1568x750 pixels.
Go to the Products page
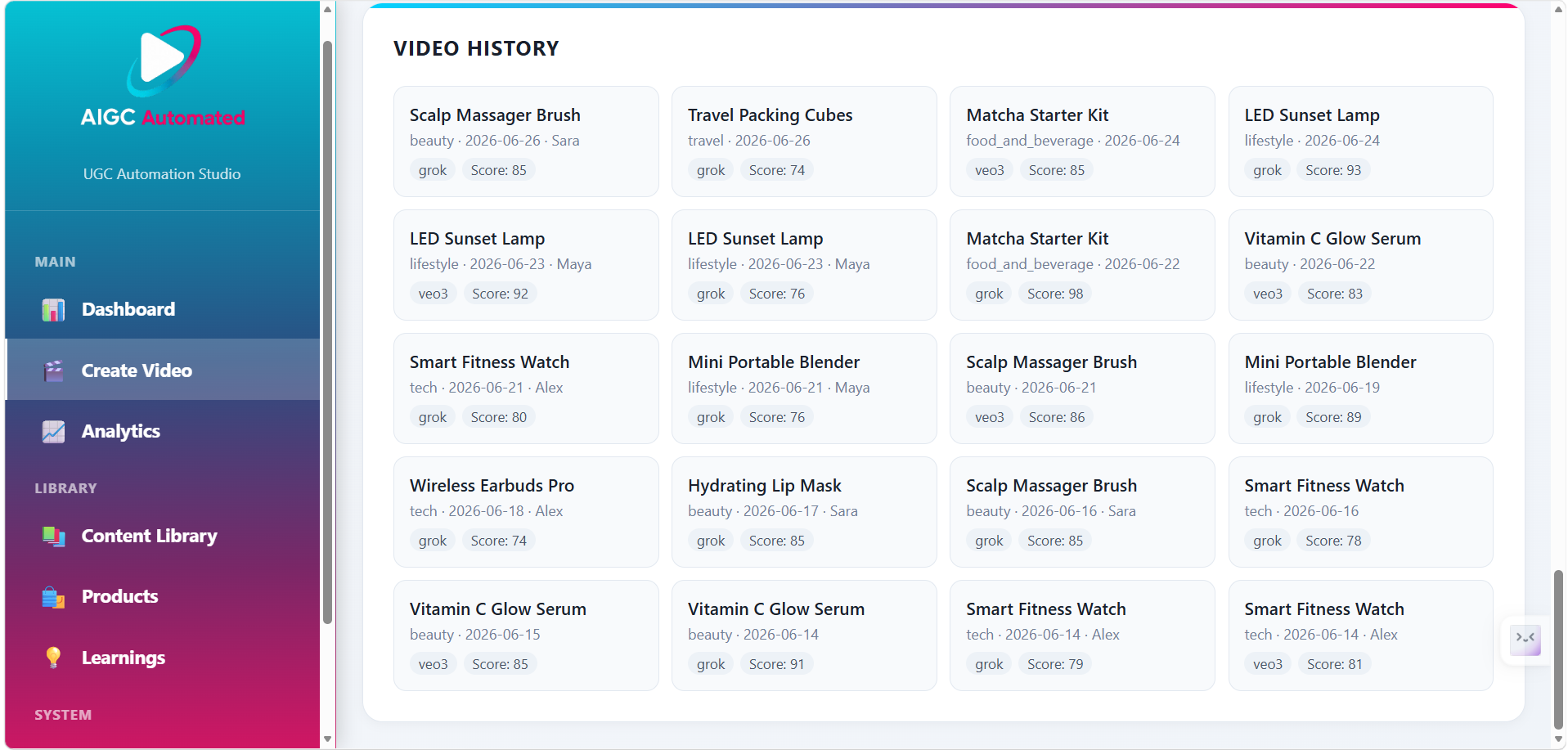point(162,596)
